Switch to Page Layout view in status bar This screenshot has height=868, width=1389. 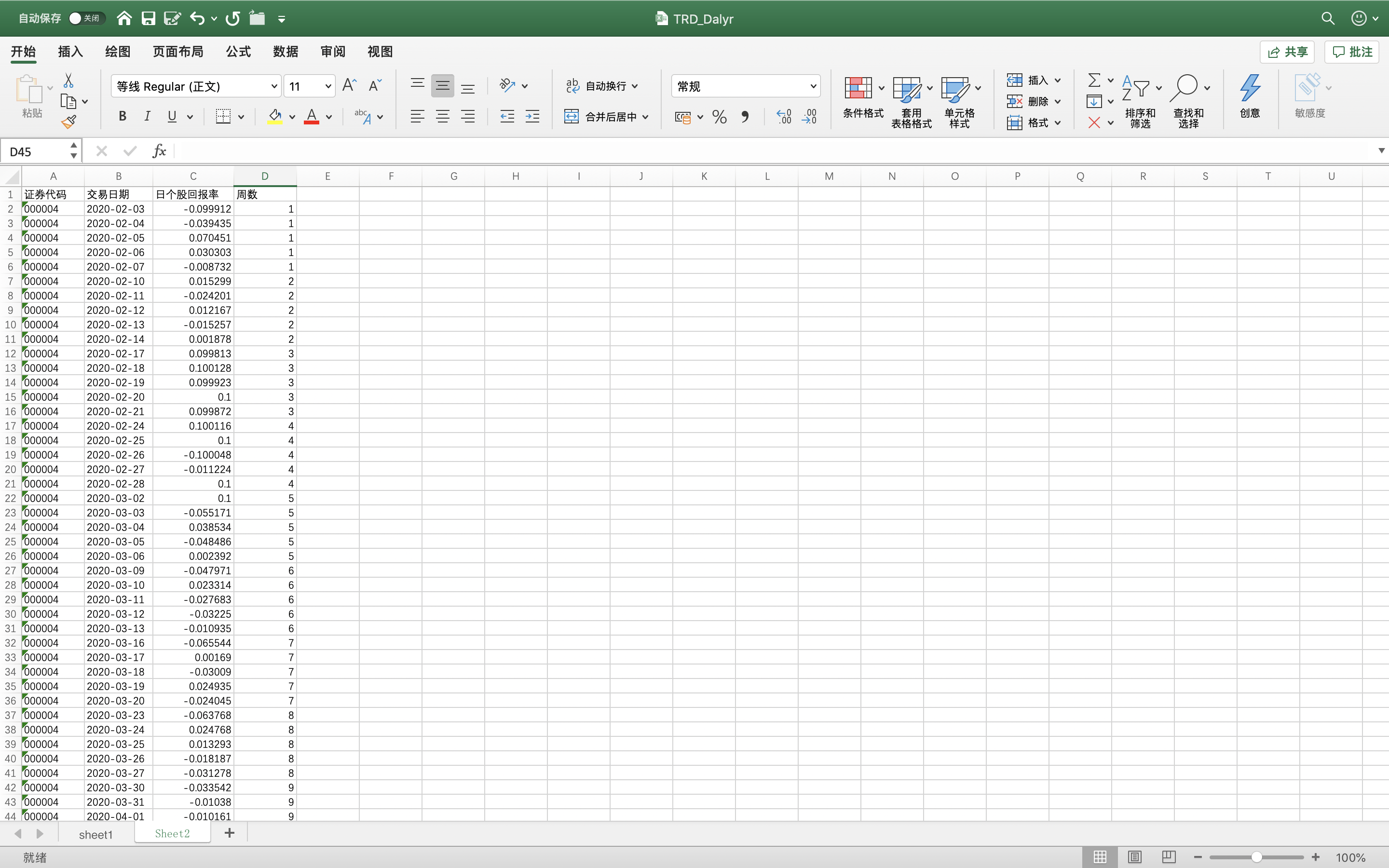[1134, 856]
